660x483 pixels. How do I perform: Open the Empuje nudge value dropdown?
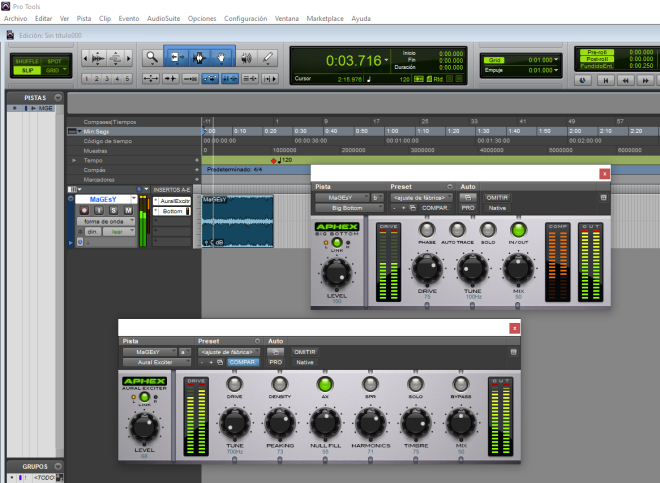tap(556, 70)
